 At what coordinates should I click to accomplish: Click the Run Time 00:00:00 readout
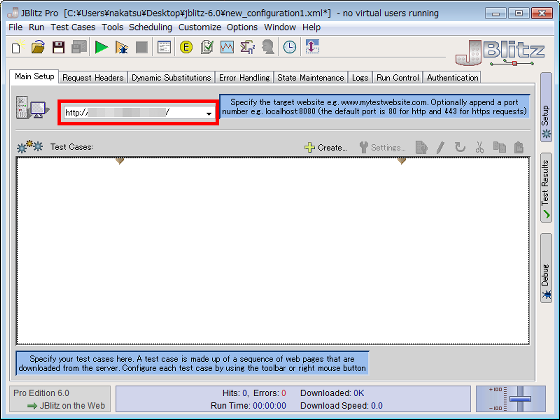click(x=248, y=406)
